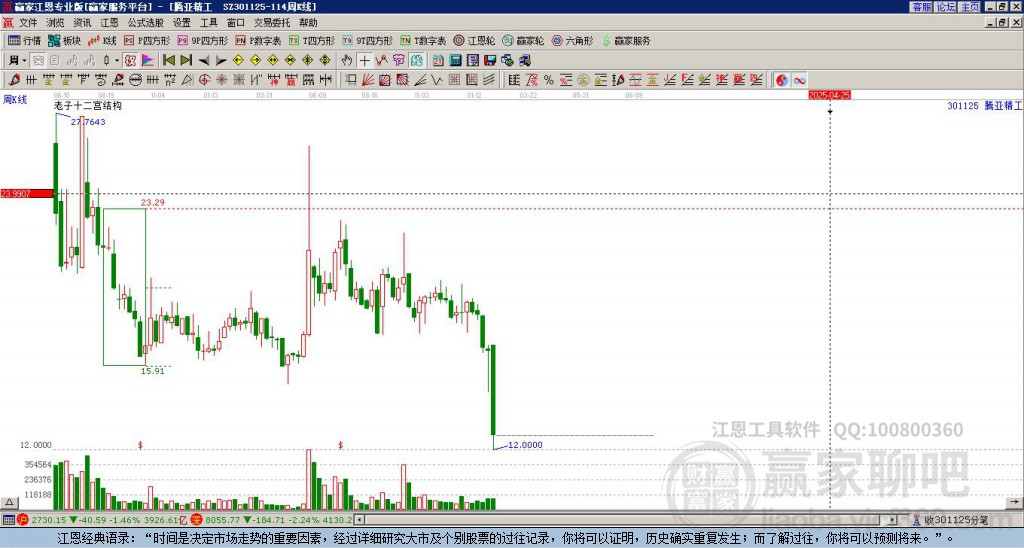This screenshot has width=1024, height=548.
Task: Click the 收301125分笔 status entry
Action: point(955,521)
